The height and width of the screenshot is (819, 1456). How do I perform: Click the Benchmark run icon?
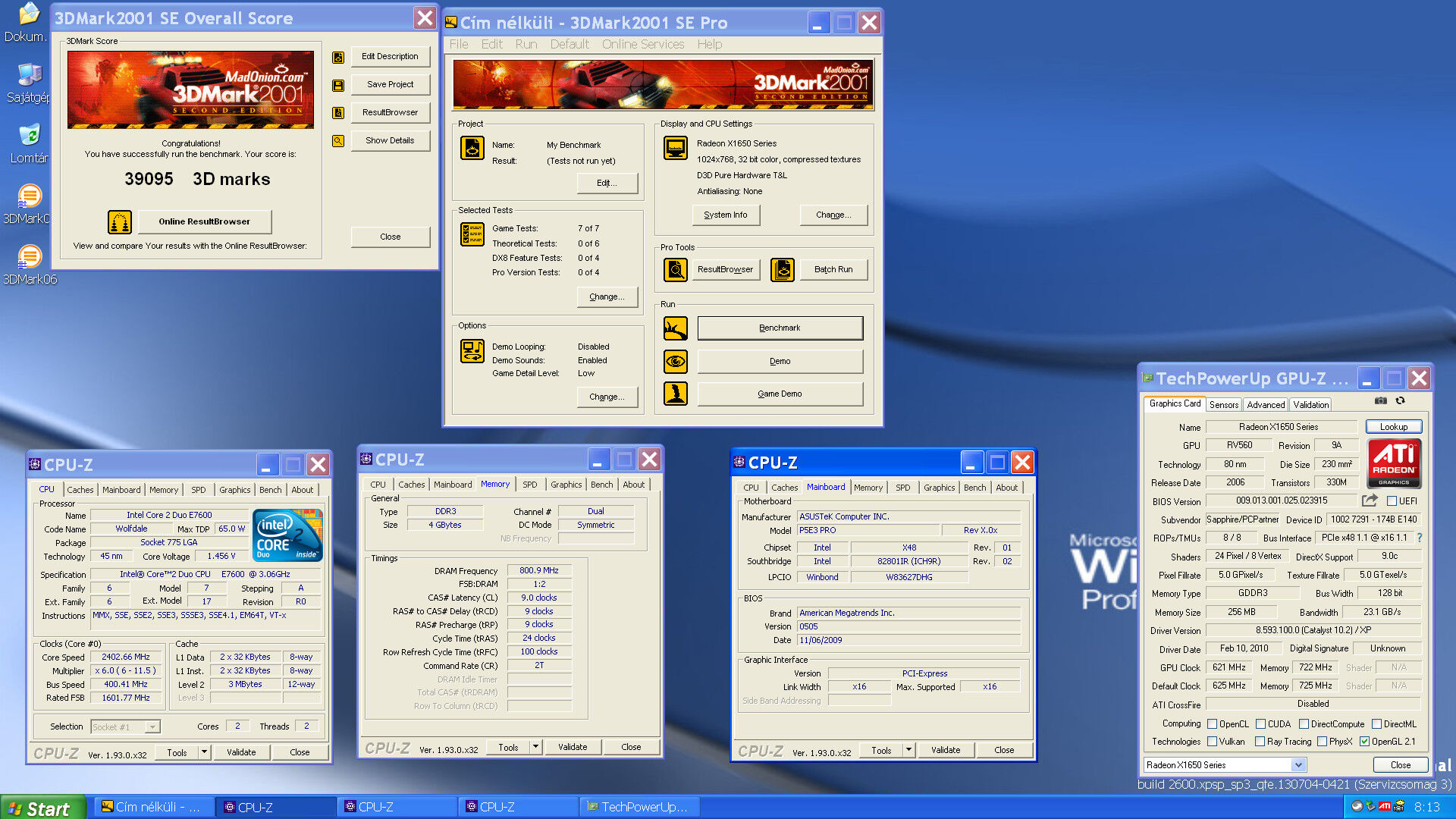675,328
